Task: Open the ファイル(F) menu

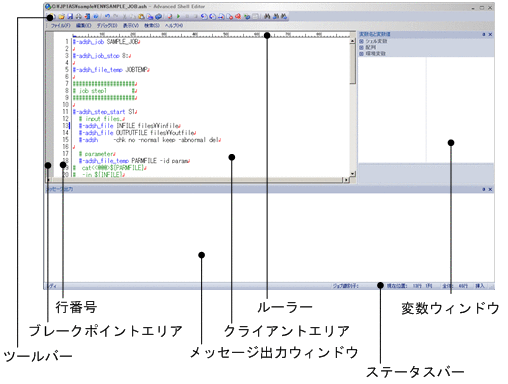Action: pyautogui.click(x=60, y=26)
